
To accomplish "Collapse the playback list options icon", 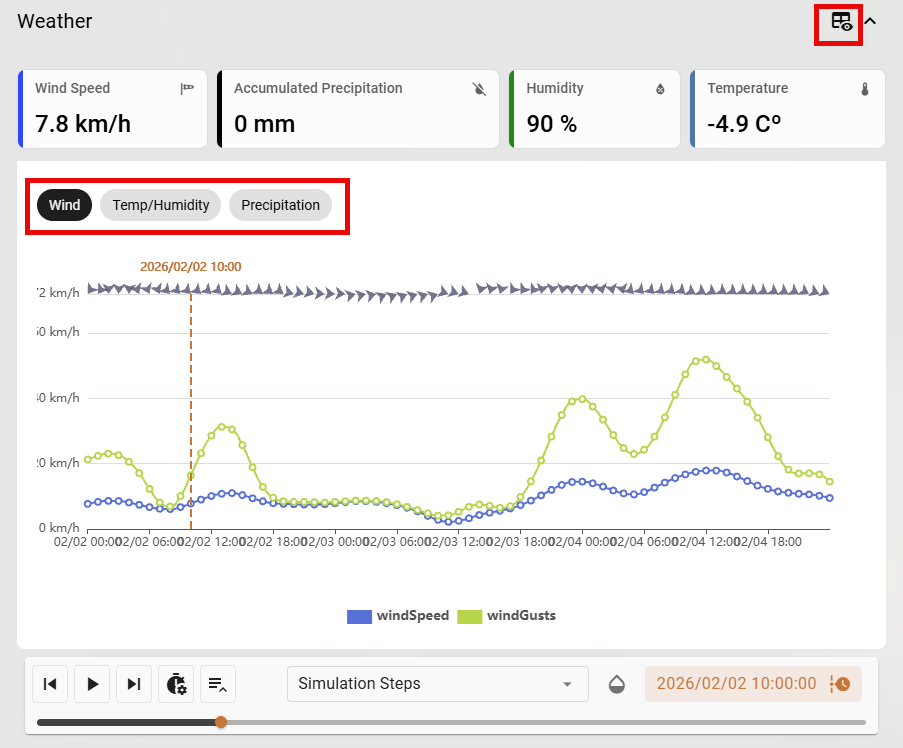I will (x=218, y=684).
